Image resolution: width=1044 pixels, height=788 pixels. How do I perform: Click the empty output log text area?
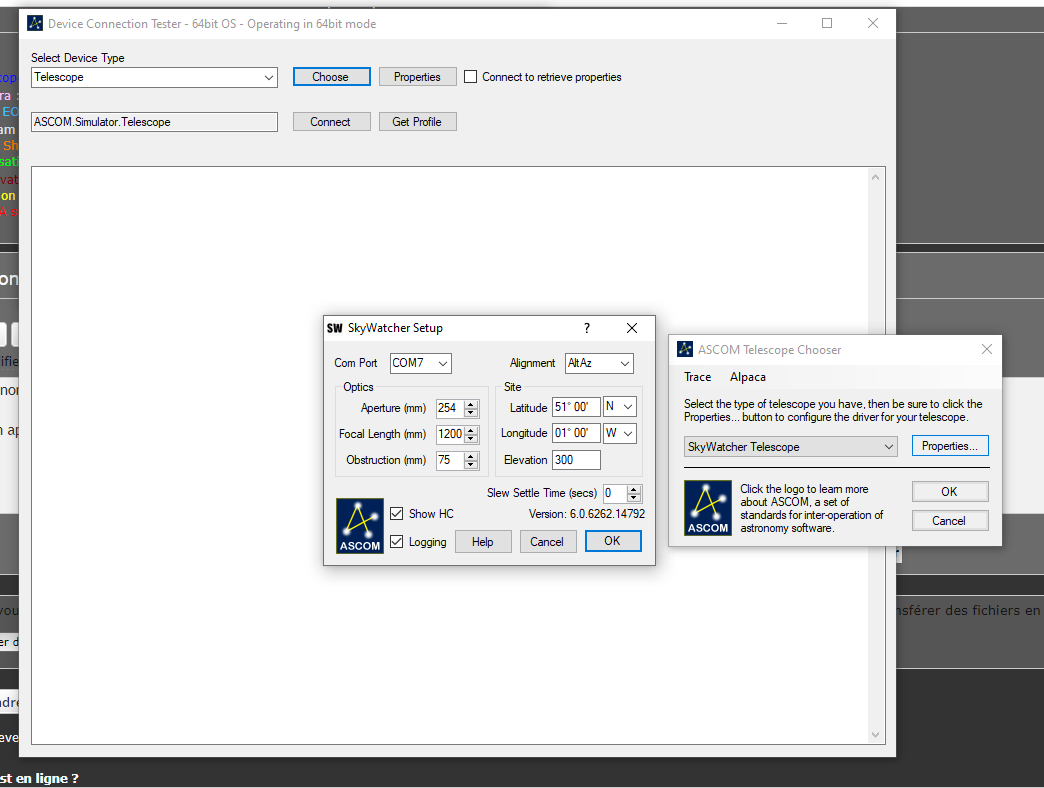pyautogui.click(x=450, y=455)
